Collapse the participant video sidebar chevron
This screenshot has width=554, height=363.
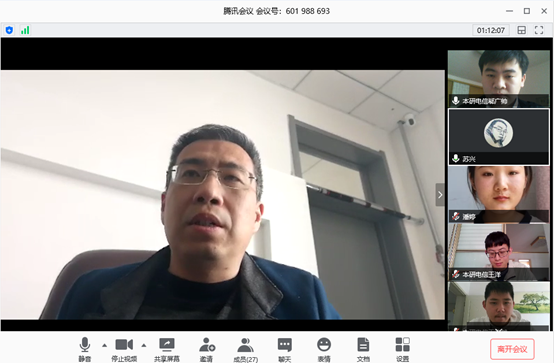click(440, 195)
